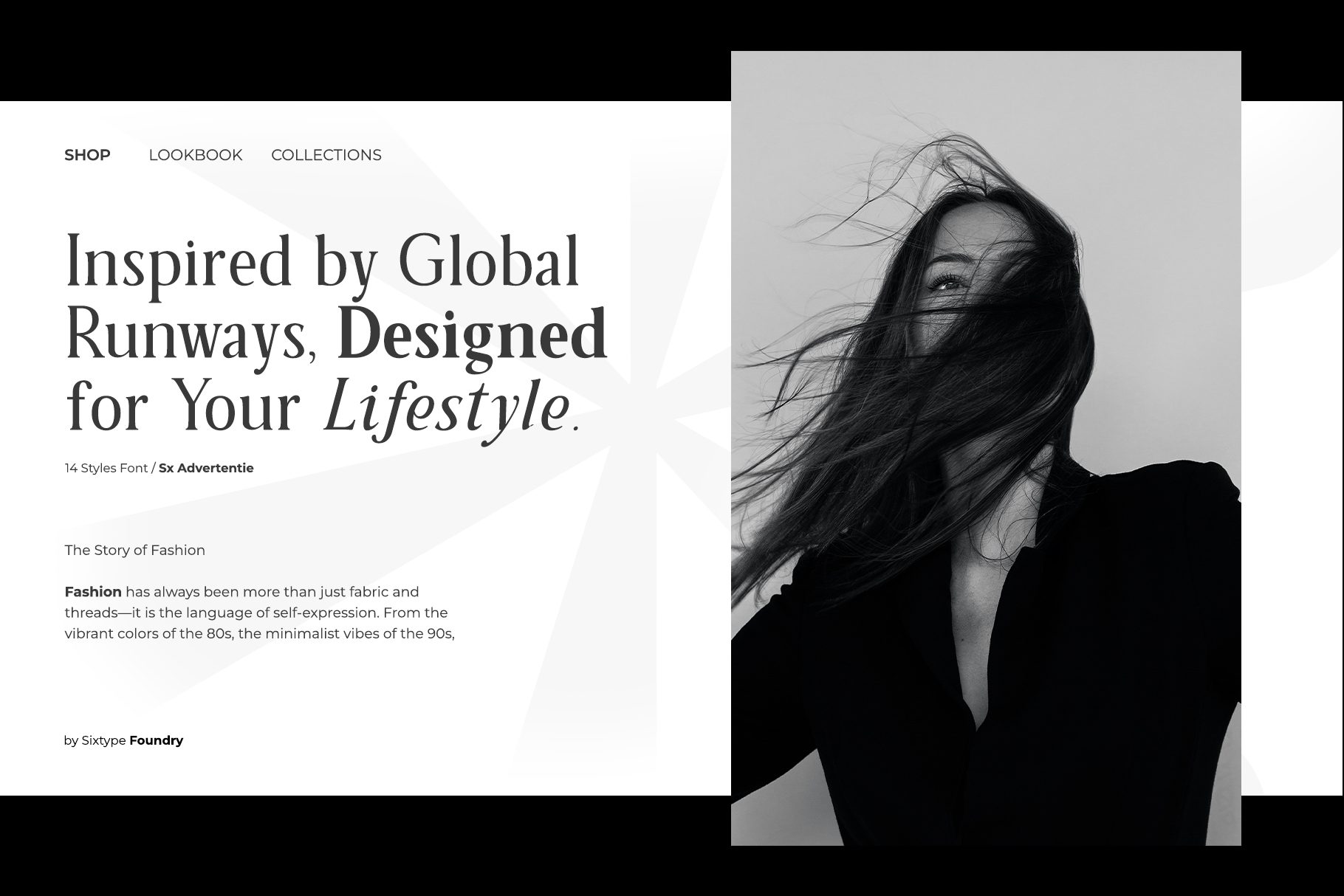The image size is (1344, 896).
Task: Click the "14 Styles Font" label
Action: (106, 468)
